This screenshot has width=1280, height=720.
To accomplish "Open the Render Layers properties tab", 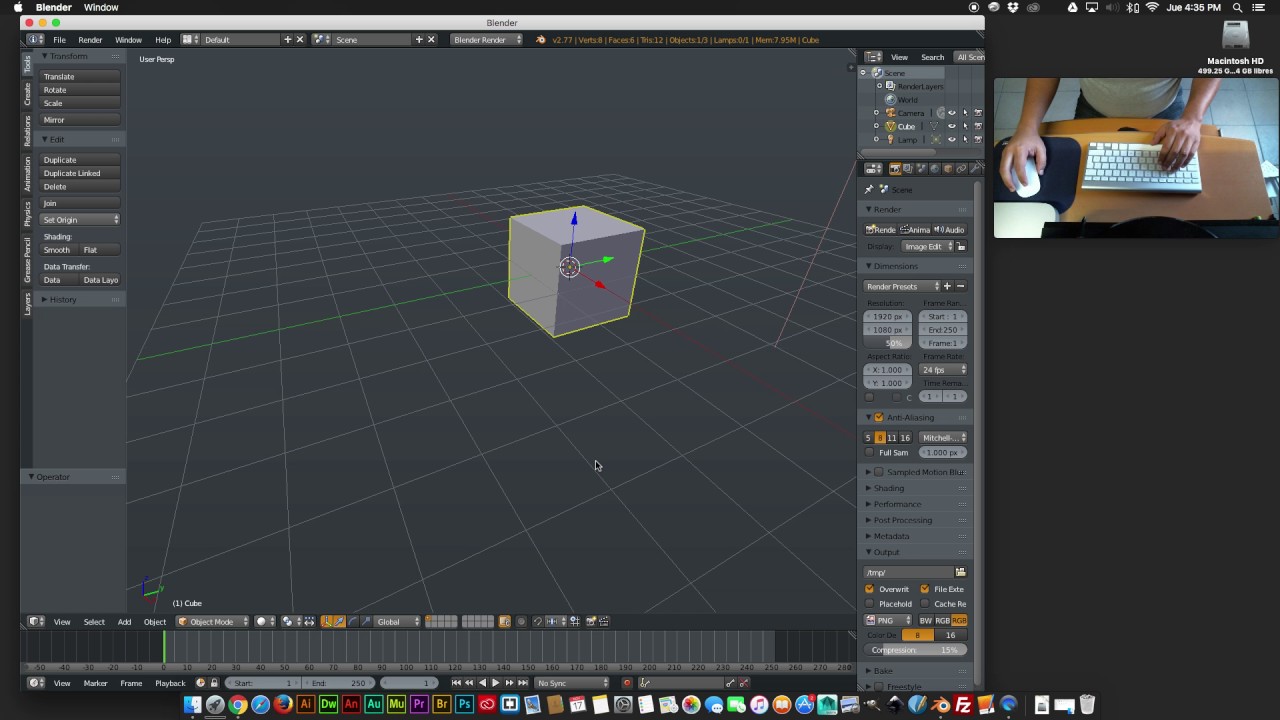I will click(x=908, y=168).
